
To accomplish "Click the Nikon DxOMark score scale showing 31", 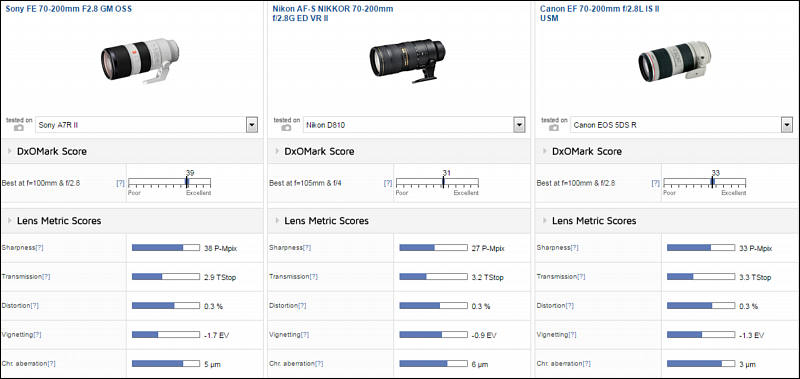I will pos(437,183).
